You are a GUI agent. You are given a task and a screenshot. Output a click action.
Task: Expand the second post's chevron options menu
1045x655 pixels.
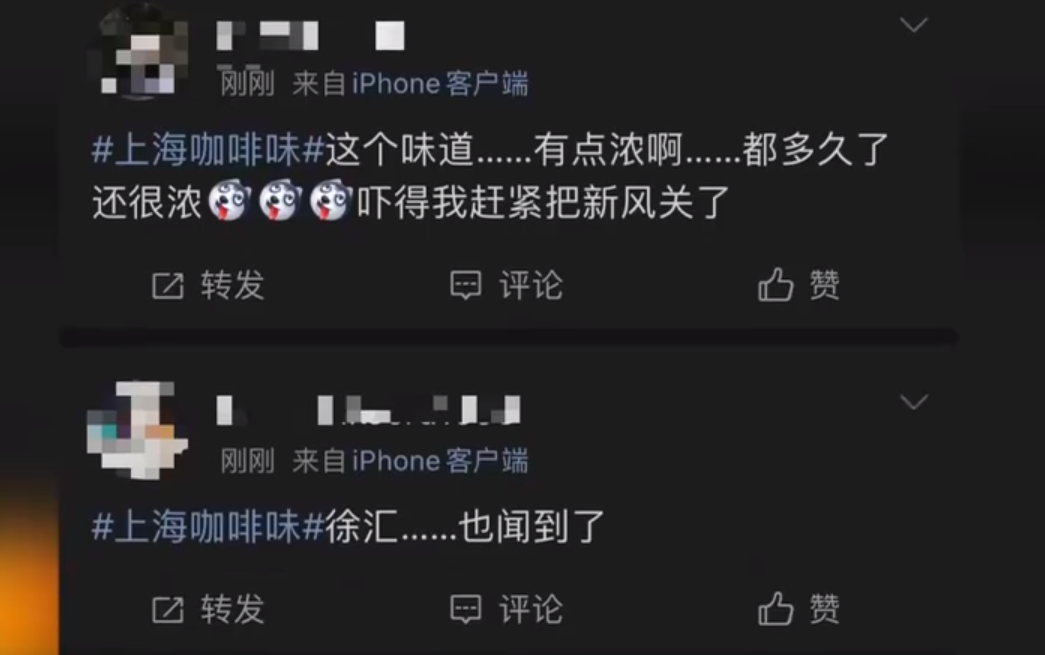[x=914, y=402]
